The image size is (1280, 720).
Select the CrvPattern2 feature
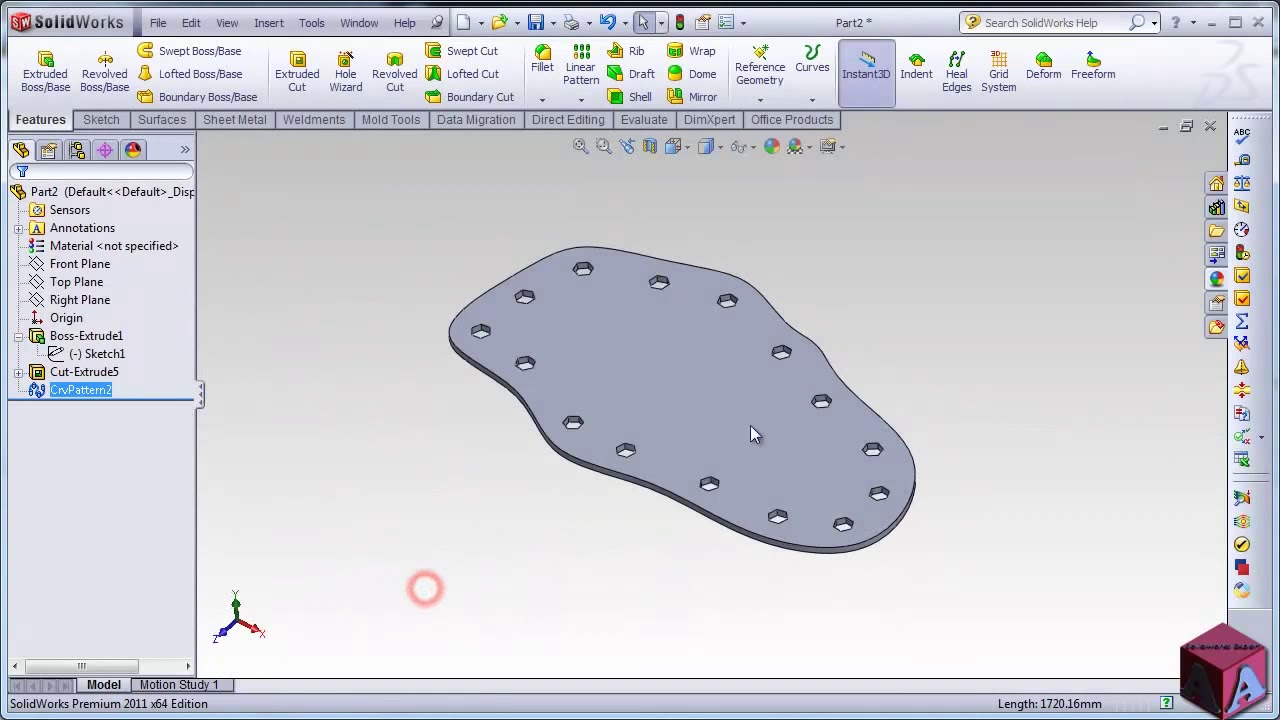(x=81, y=390)
